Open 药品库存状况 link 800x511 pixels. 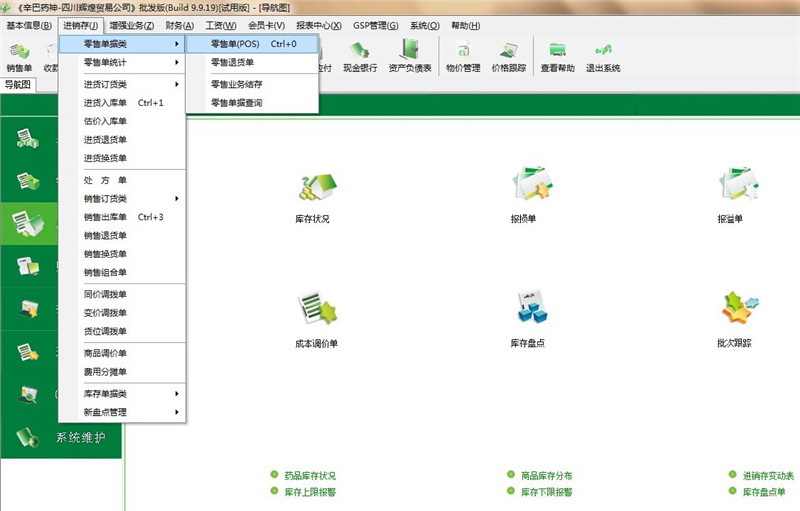(310, 475)
